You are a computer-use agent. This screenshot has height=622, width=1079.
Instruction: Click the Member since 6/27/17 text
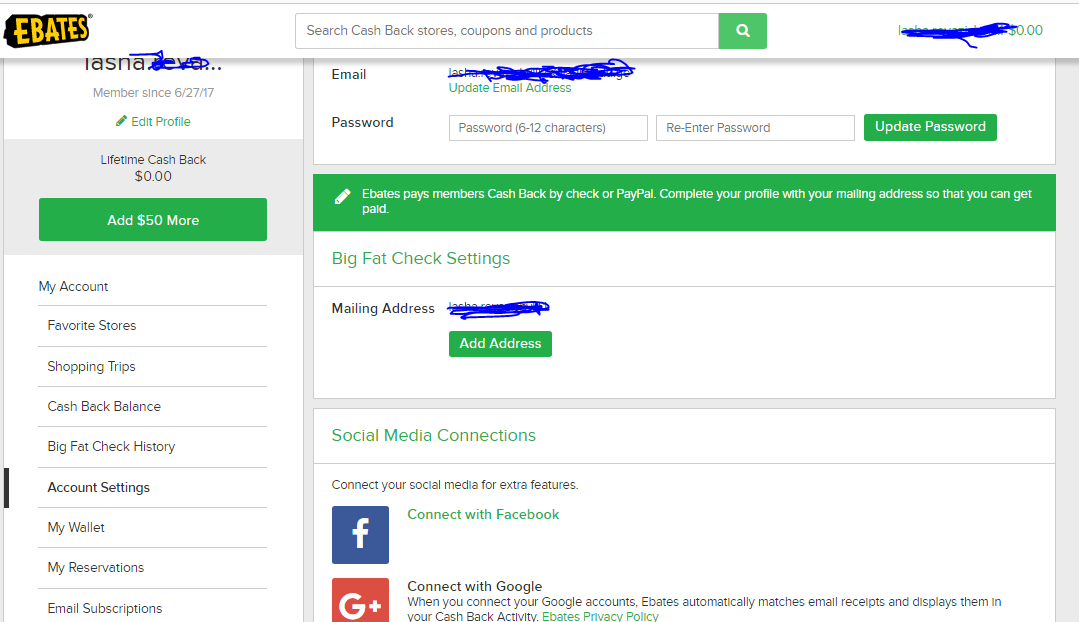[x=153, y=93]
